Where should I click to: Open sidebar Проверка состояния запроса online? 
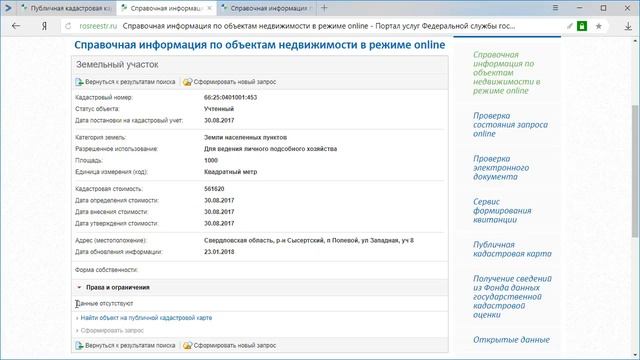(x=510, y=124)
